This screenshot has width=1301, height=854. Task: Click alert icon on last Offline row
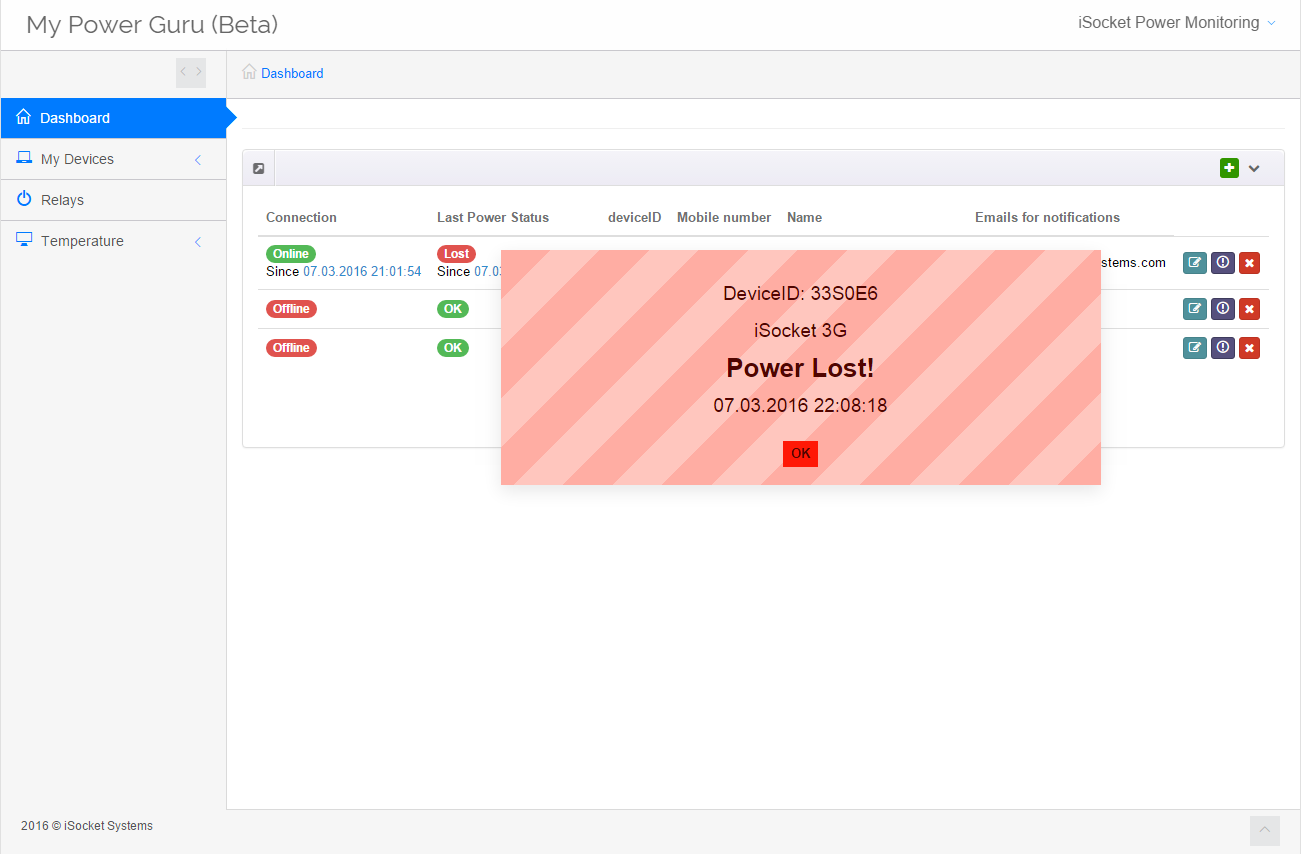tap(1223, 348)
